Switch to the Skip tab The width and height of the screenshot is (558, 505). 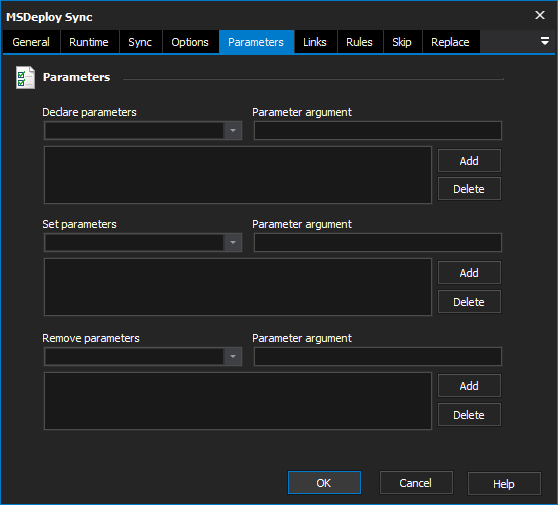pos(402,42)
